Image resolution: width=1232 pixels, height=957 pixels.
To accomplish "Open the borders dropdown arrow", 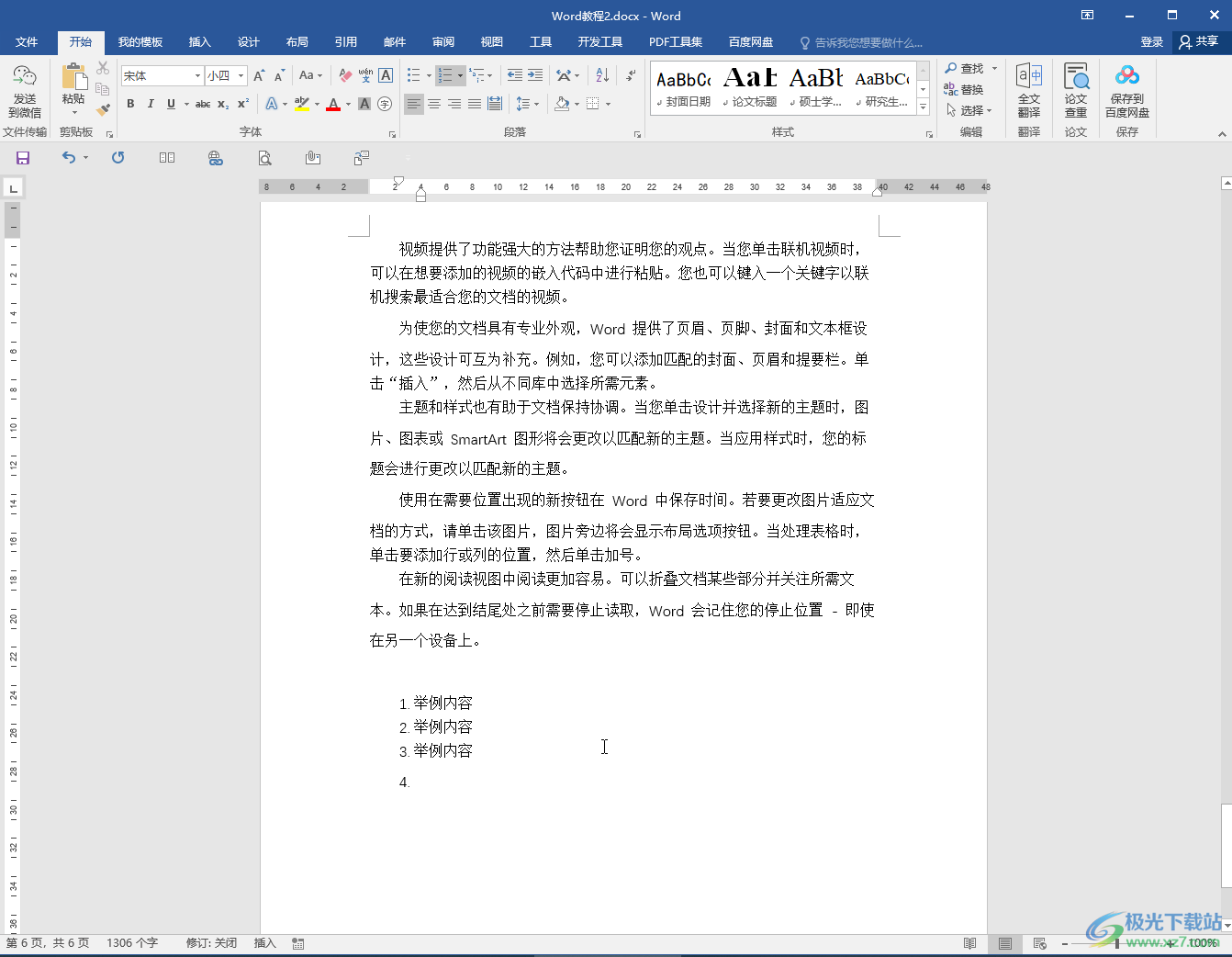I will point(608,104).
